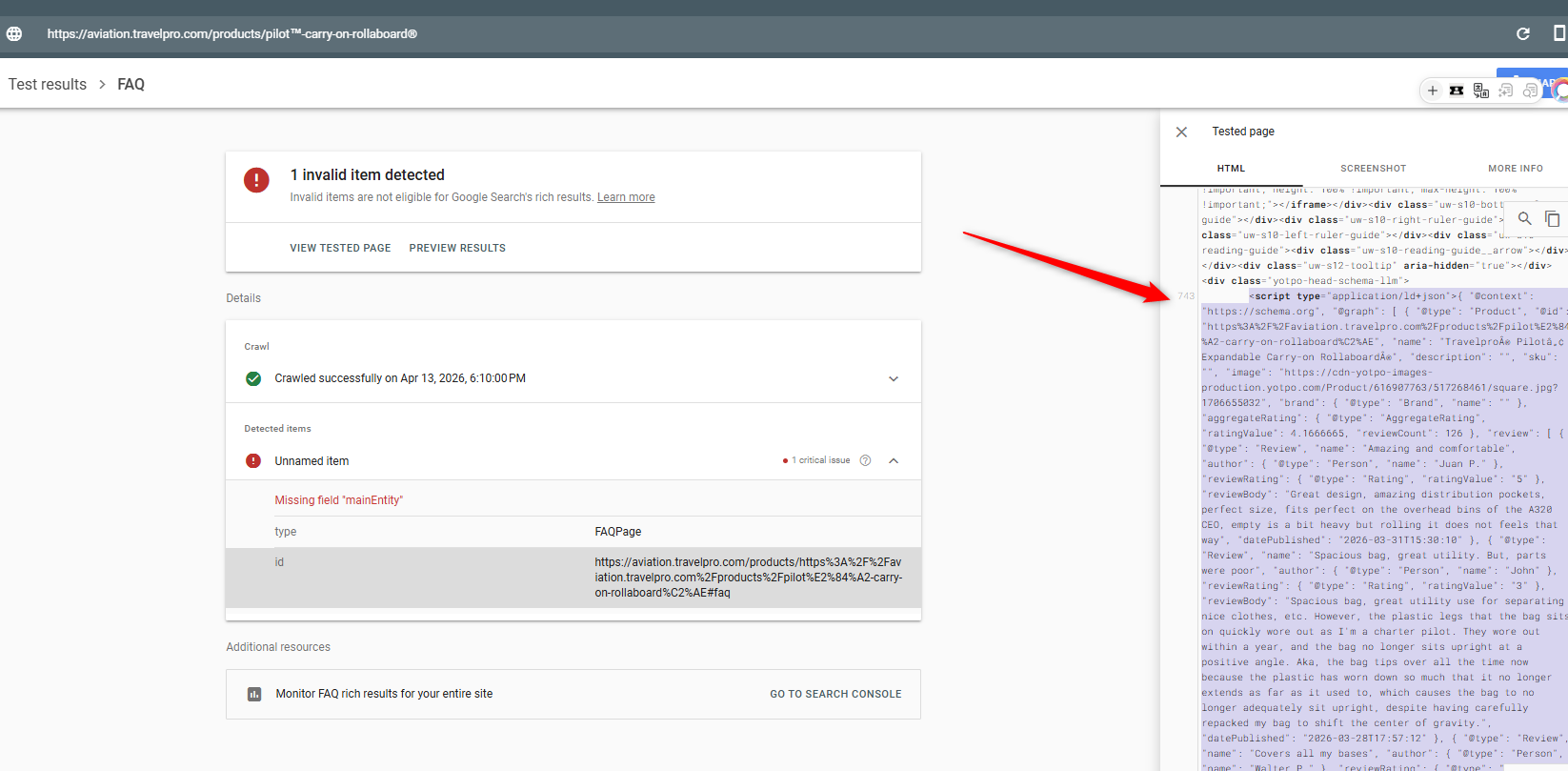Click the URL field with the travelpro address
This screenshot has height=771, width=1568.
(x=232, y=33)
